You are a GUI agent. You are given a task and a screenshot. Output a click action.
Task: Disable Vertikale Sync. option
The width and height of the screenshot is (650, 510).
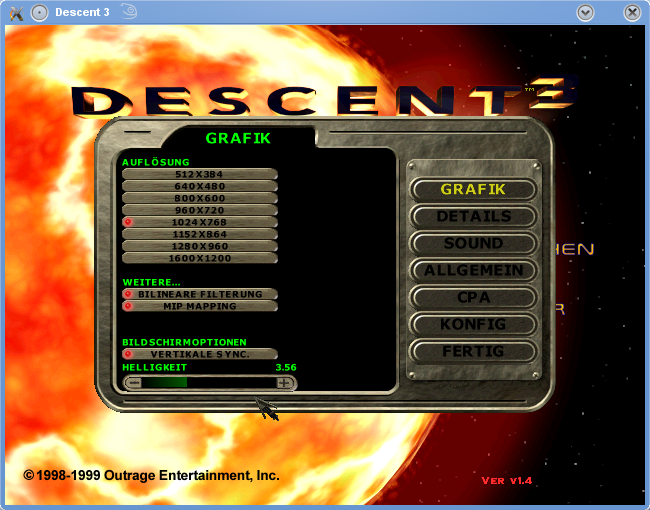(200, 354)
